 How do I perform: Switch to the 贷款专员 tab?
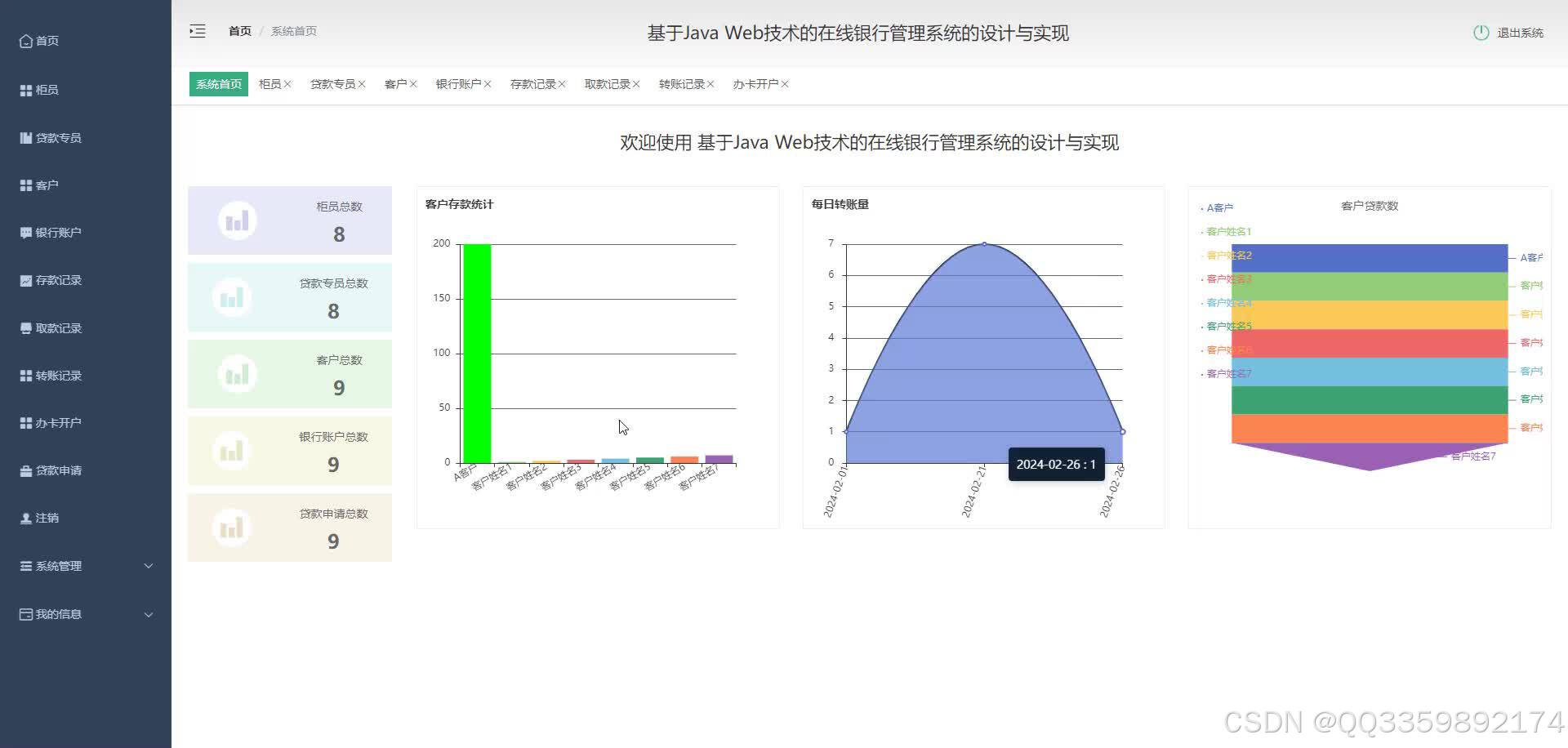point(332,84)
